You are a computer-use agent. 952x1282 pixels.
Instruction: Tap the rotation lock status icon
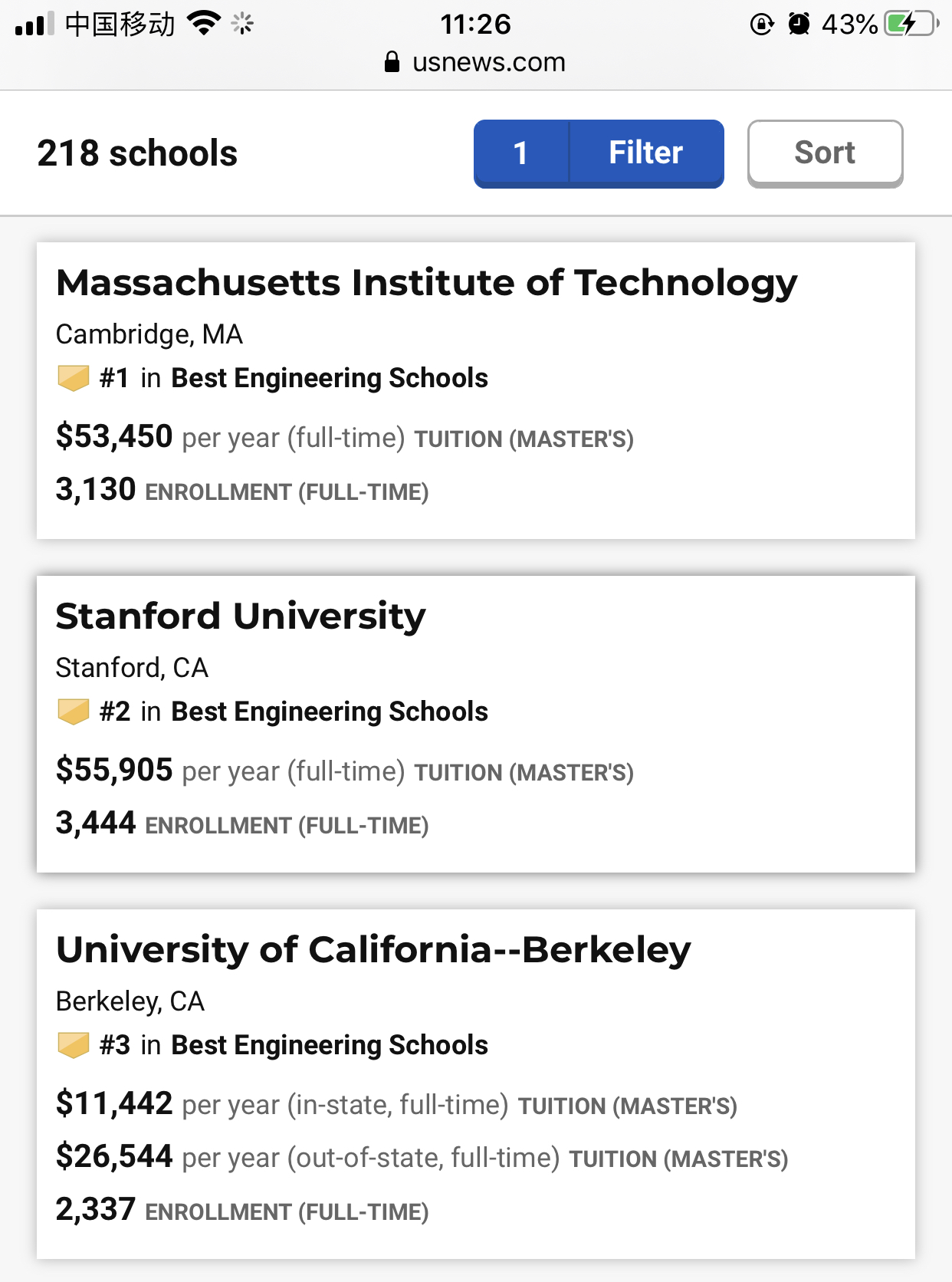[x=762, y=25]
